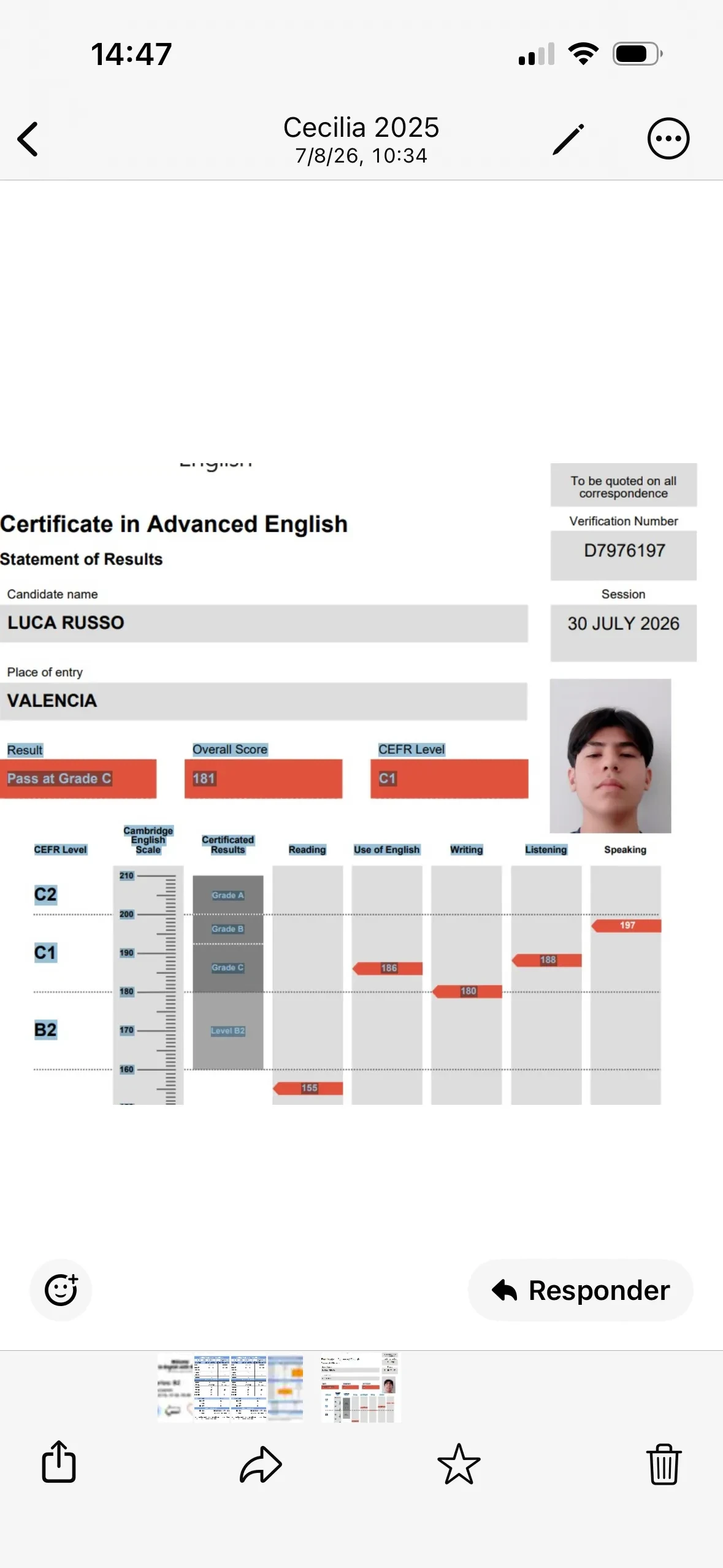
Task: Tap the Reading score 155 marker
Action: pos(308,1088)
